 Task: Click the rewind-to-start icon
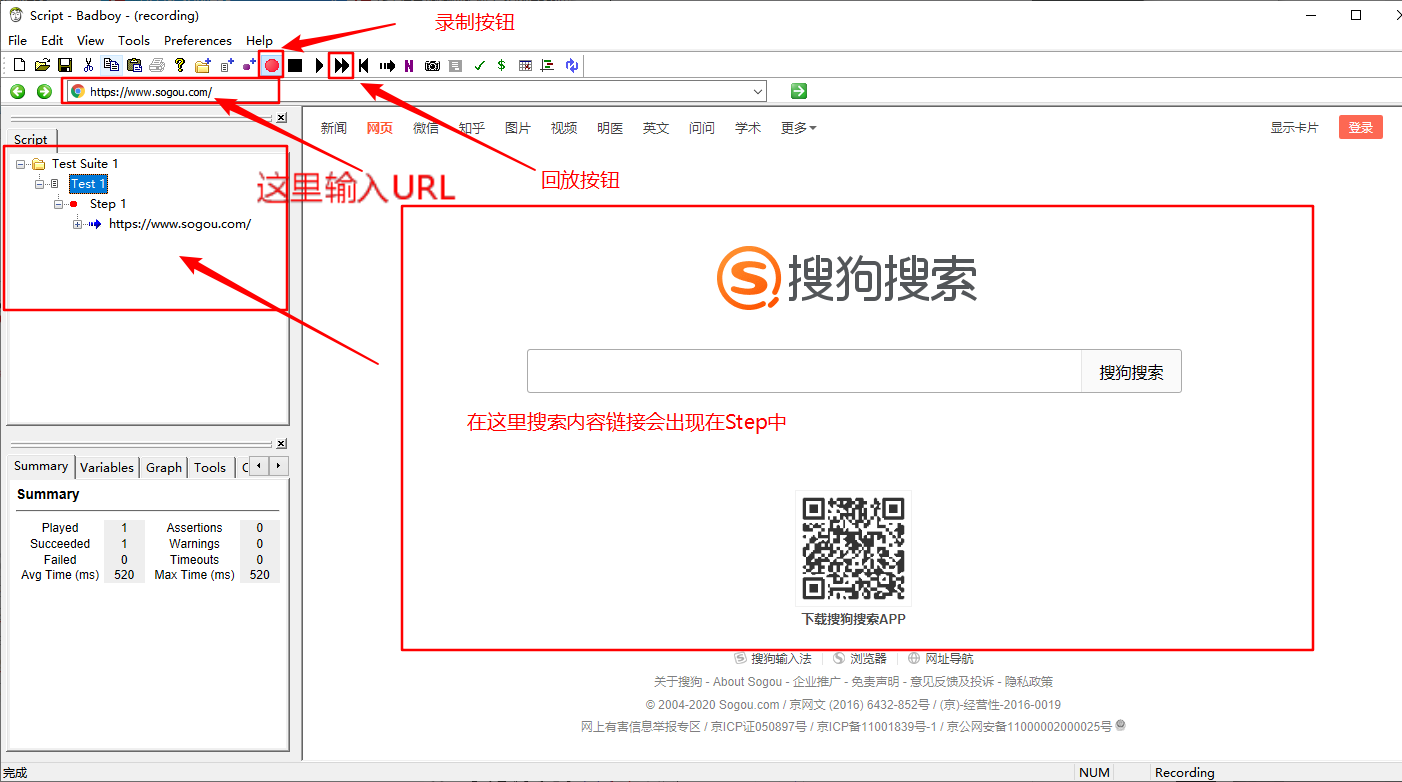click(364, 65)
